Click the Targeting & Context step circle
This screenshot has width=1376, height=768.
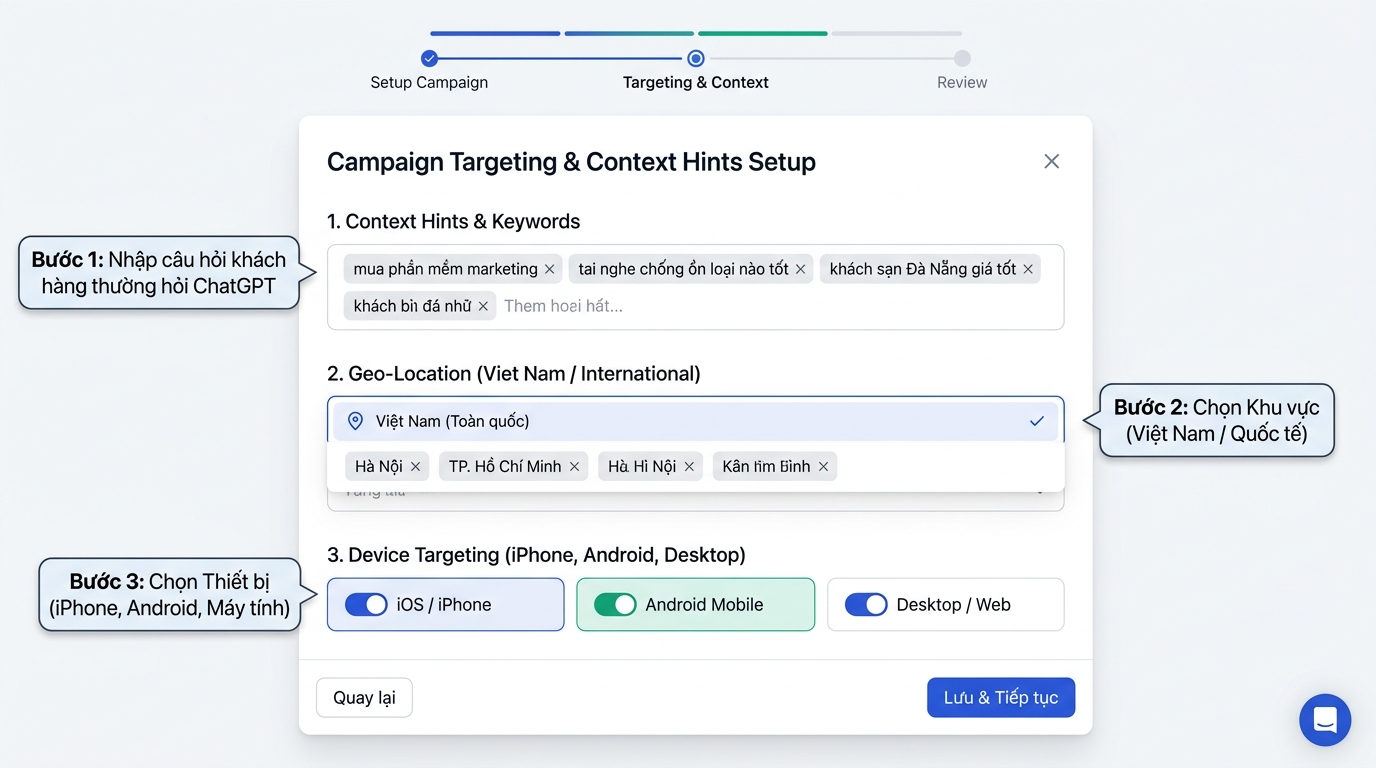696,58
